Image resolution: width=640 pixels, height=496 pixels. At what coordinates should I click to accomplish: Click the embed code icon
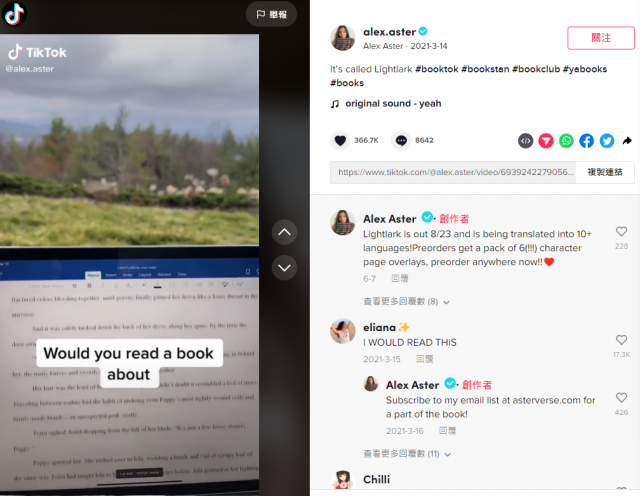pos(526,141)
